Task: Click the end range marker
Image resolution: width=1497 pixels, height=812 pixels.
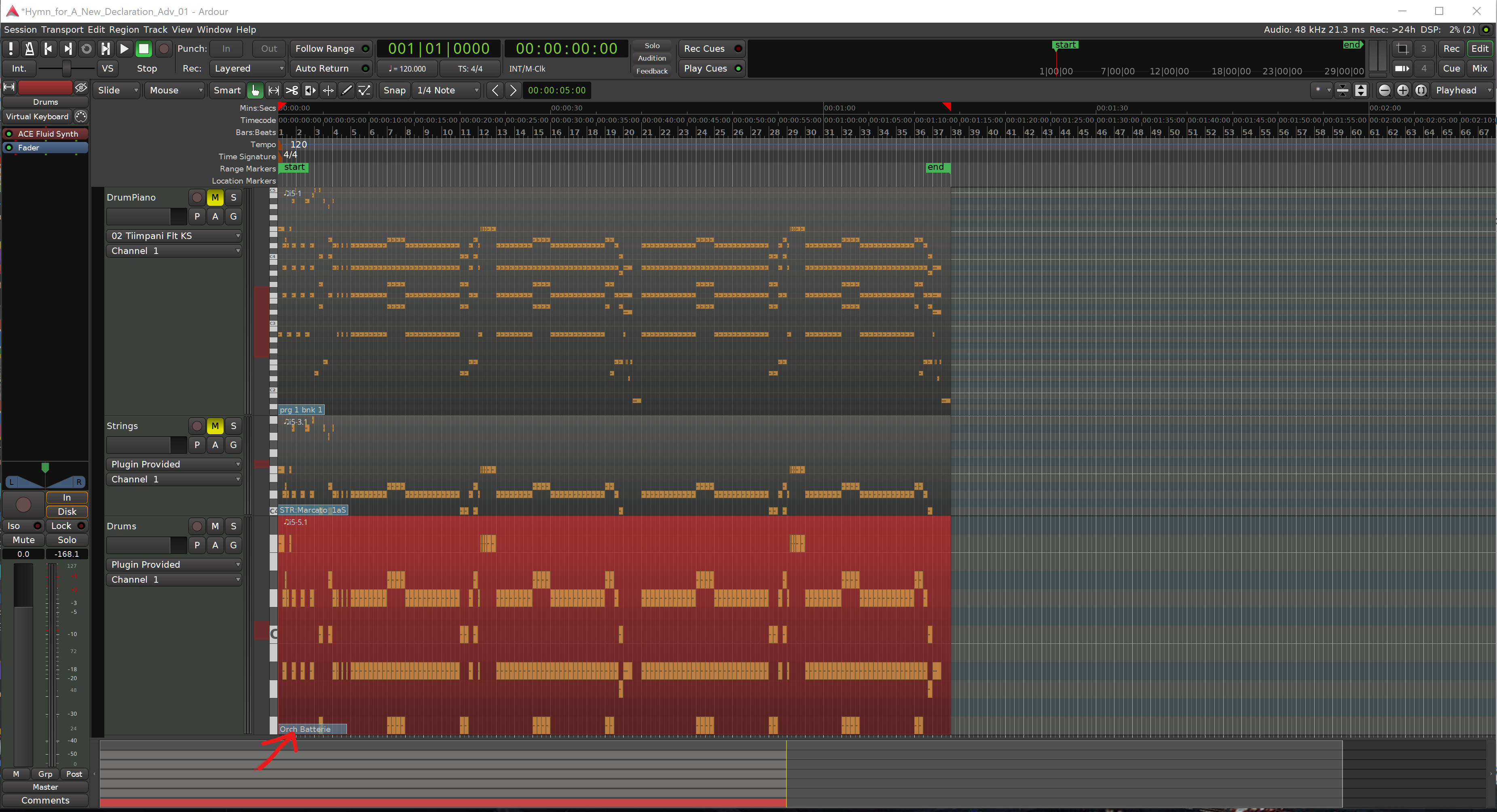Action: [936, 167]
